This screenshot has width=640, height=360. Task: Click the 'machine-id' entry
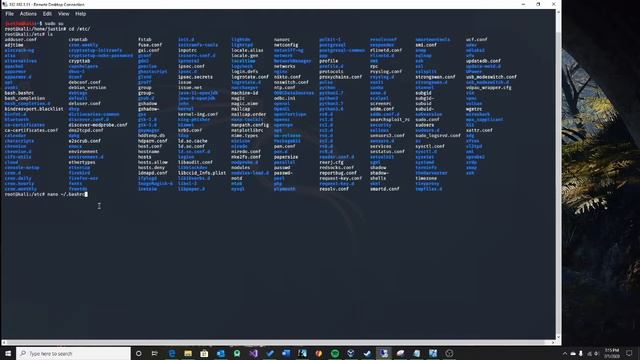(x=245, y=93)
